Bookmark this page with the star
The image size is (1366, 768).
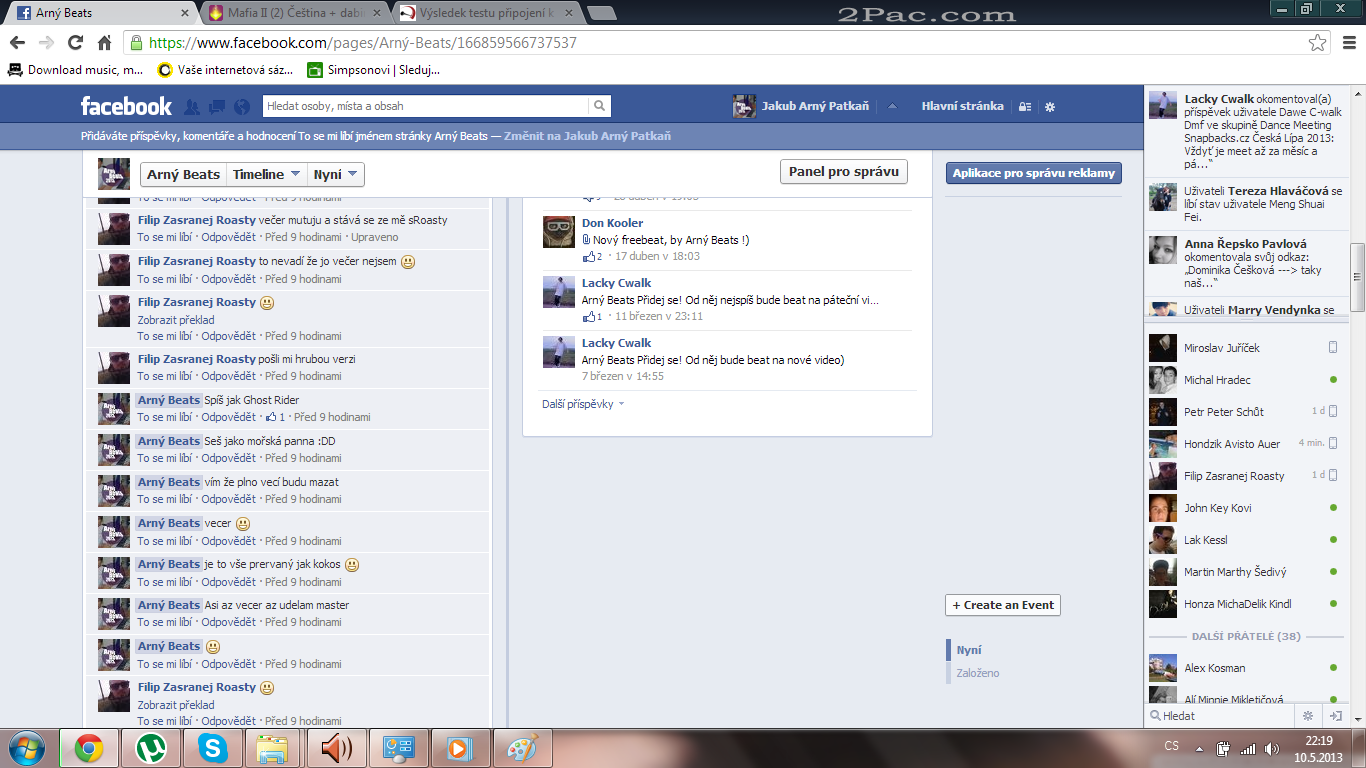[x=1318, y=43]
